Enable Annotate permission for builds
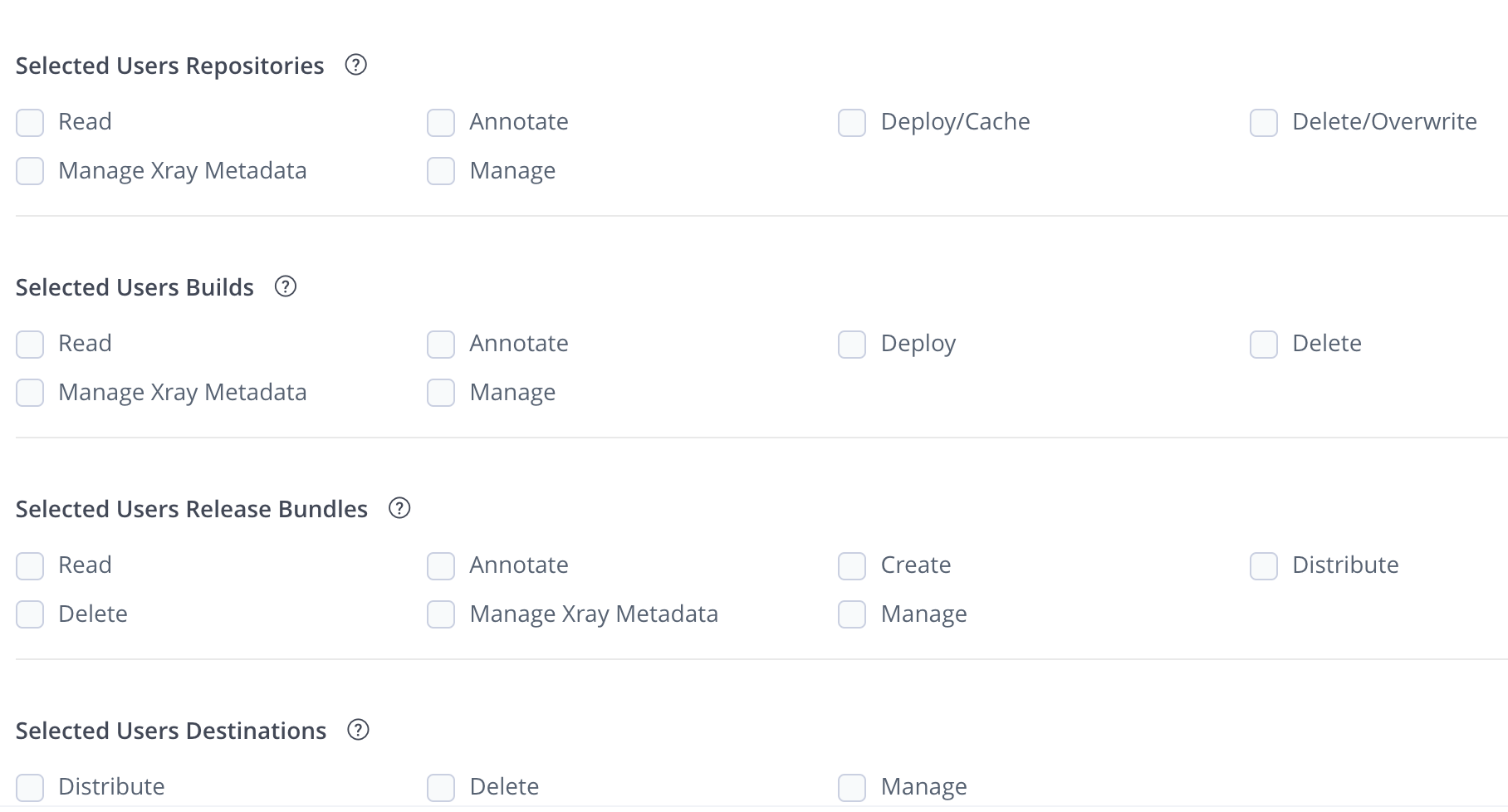Viewport: 1508px width, 812px height. [x=440, y=344]
